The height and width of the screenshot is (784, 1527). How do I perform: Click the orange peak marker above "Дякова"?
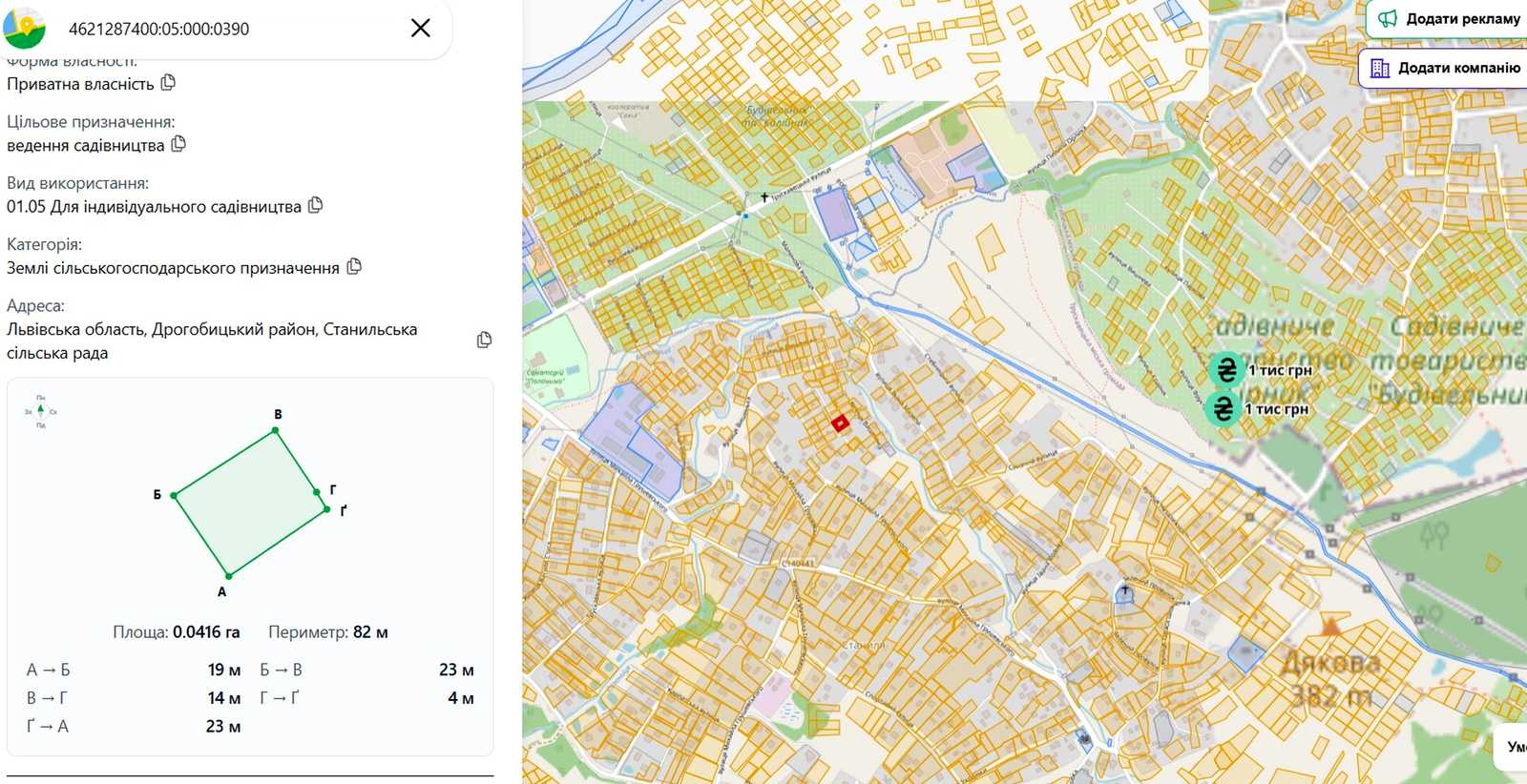[x=1330, y=627]
